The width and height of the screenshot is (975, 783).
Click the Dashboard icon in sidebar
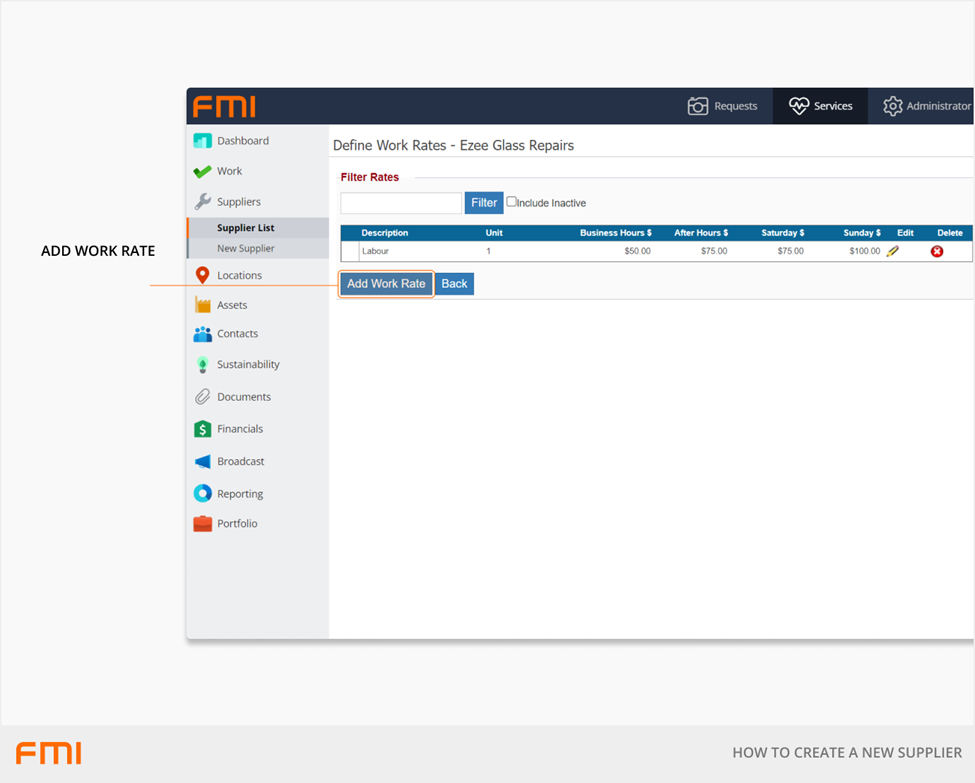202,141
